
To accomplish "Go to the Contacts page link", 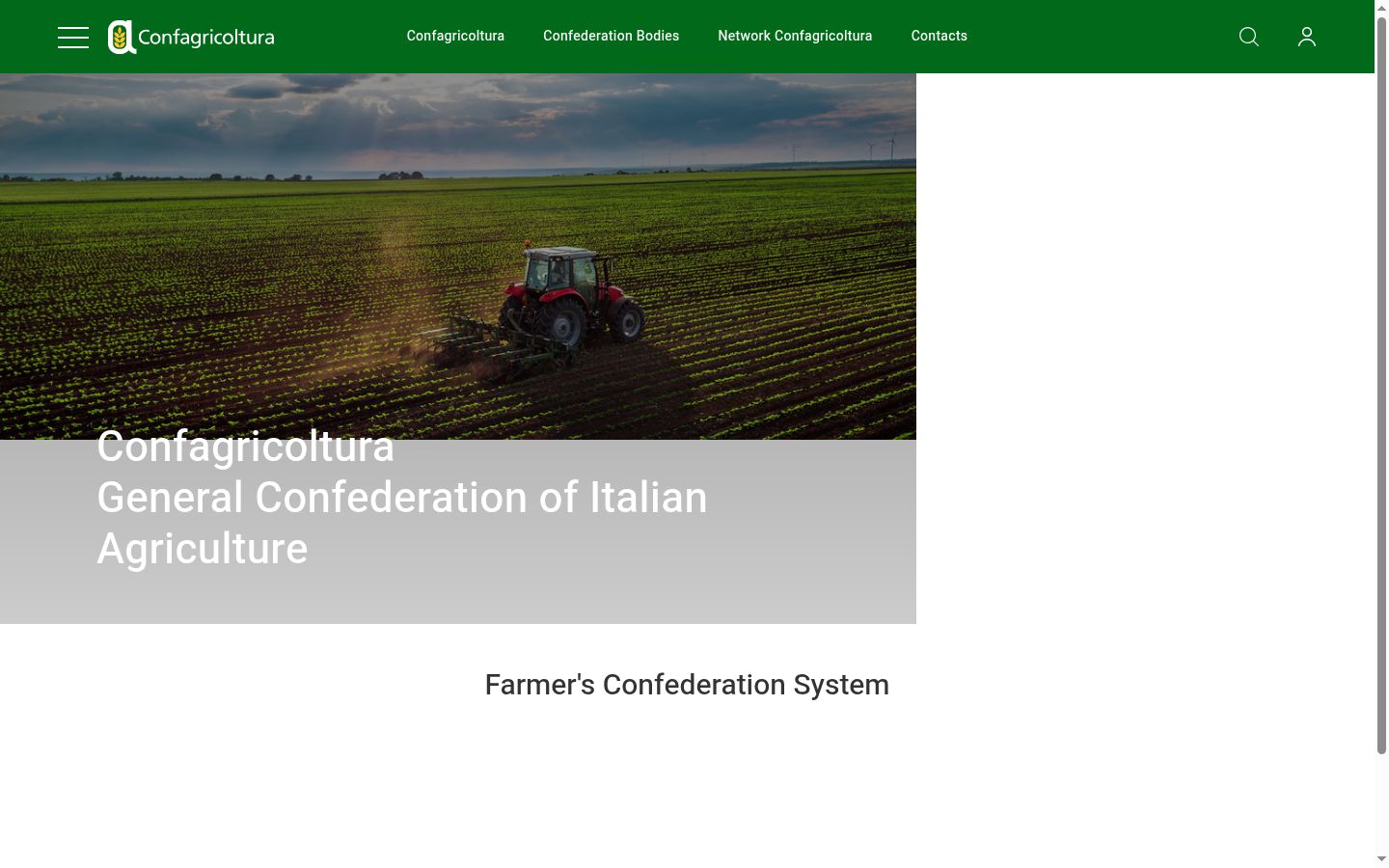I will click(939, 36).
